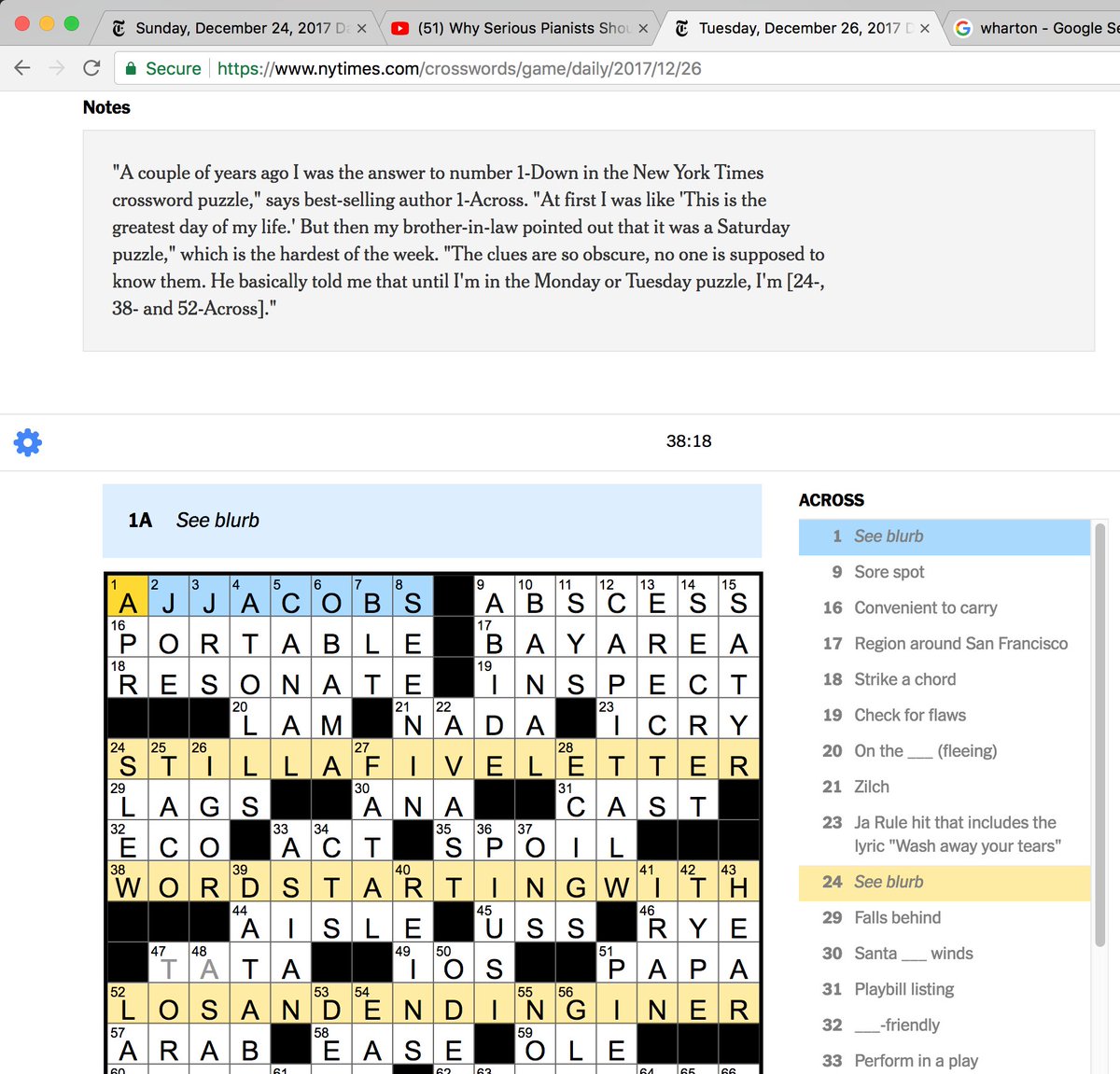Click grid cell 31 starting CAST
Viewport: 1120px width, 1074px height.
[x=576, y=800]
